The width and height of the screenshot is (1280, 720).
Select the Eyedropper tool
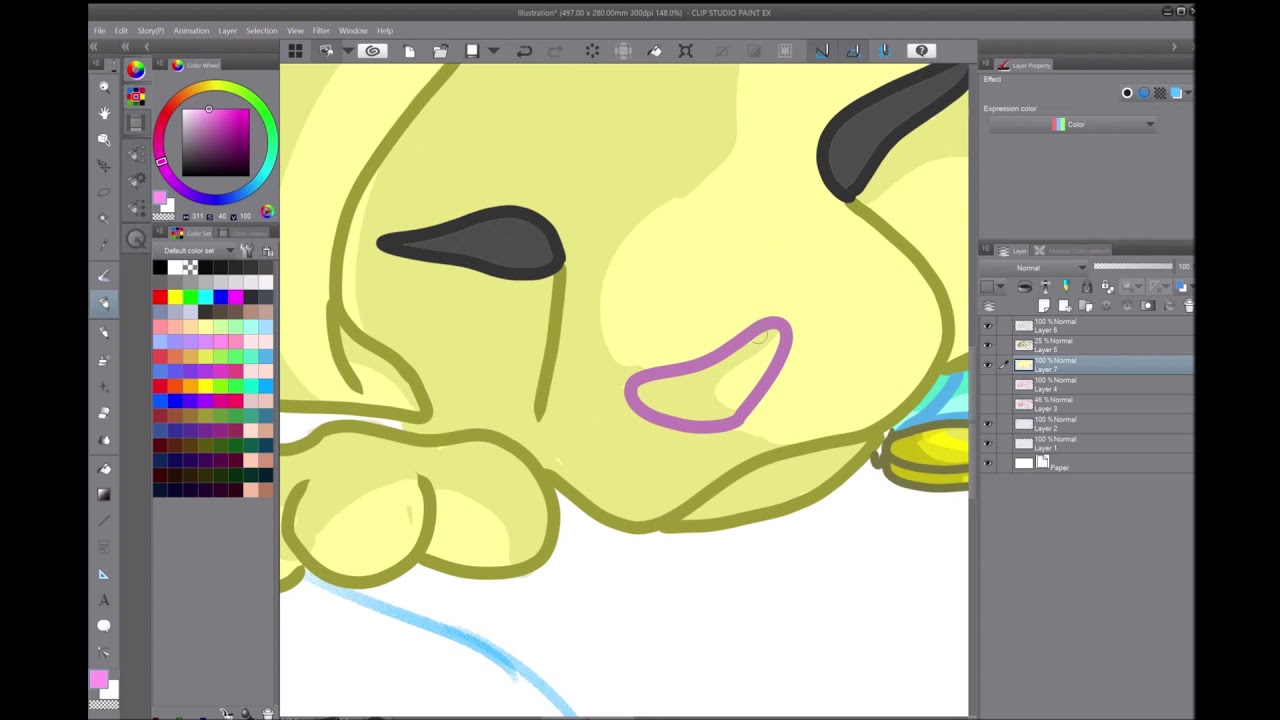click(x=104, y=244)
